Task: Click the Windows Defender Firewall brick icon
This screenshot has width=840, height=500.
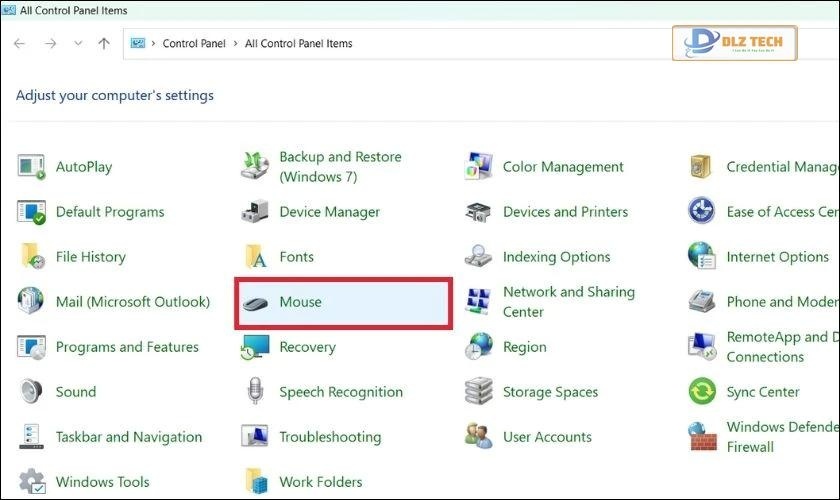Action: click(x=702, y=436)
